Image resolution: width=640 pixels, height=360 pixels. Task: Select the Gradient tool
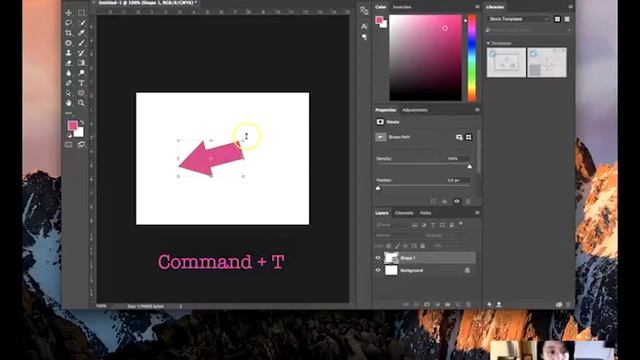click(81, 63)
